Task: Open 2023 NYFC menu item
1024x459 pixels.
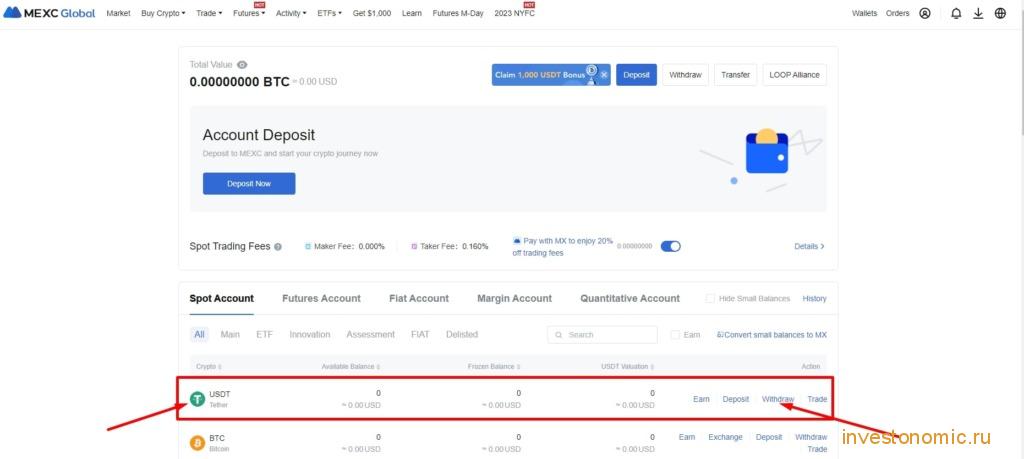Action: (x=515, y=13)
